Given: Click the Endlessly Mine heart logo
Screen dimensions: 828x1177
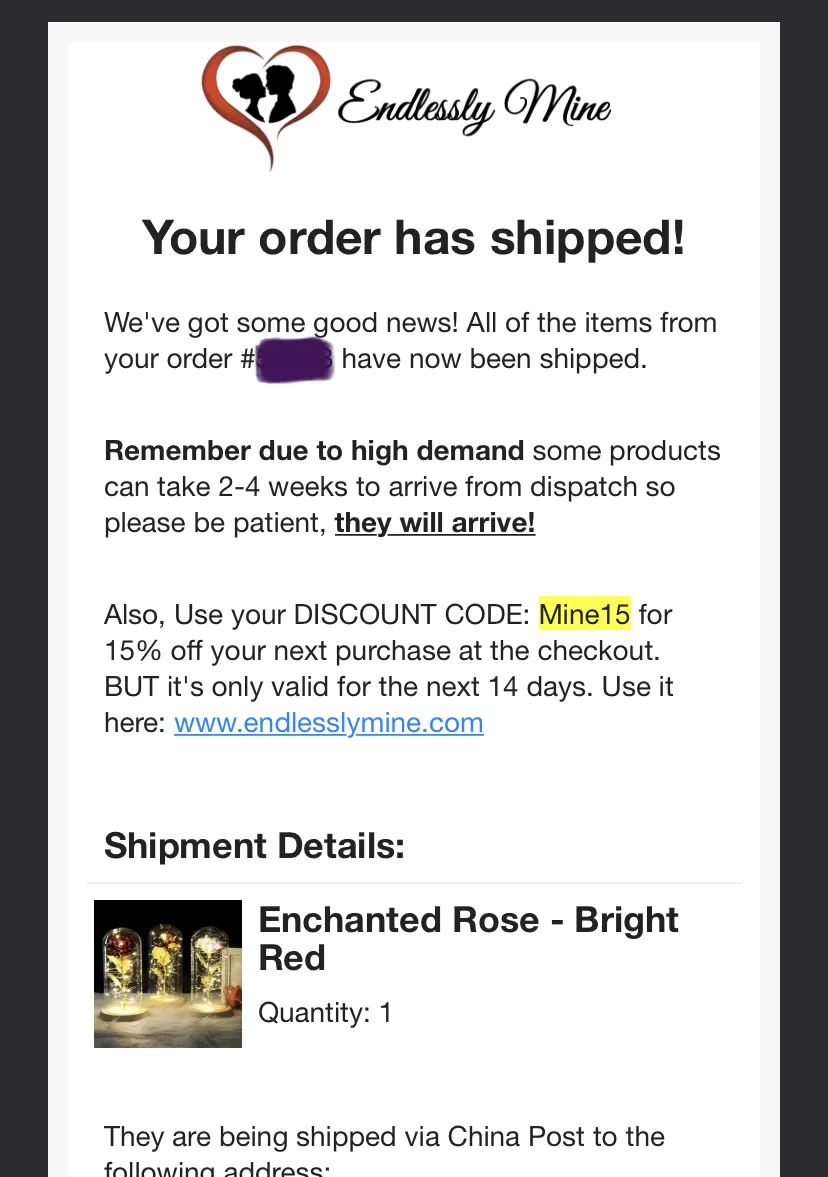Looking at the screenshot, I should [266, 107].
